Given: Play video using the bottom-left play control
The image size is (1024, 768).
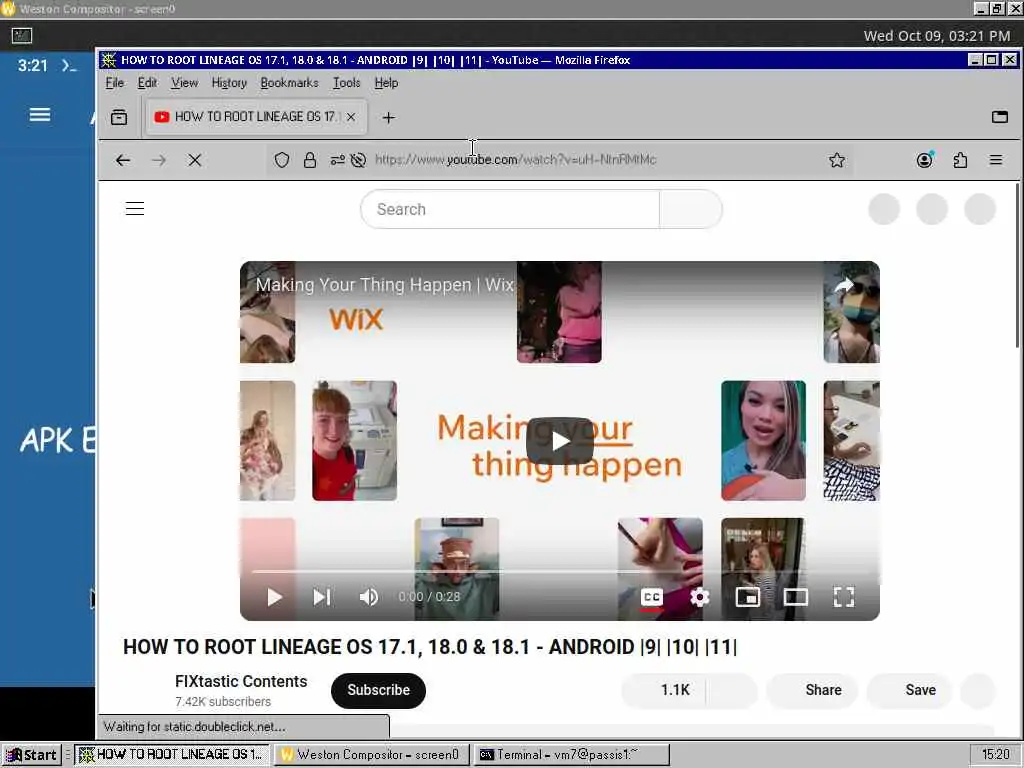Looking at the screenshot, I should (x=275, y=597).
